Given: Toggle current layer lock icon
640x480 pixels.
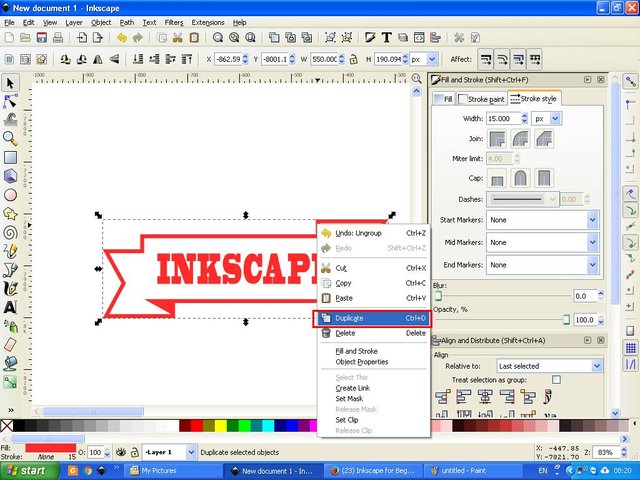Looking at the screenshot, I should (134, 452).
